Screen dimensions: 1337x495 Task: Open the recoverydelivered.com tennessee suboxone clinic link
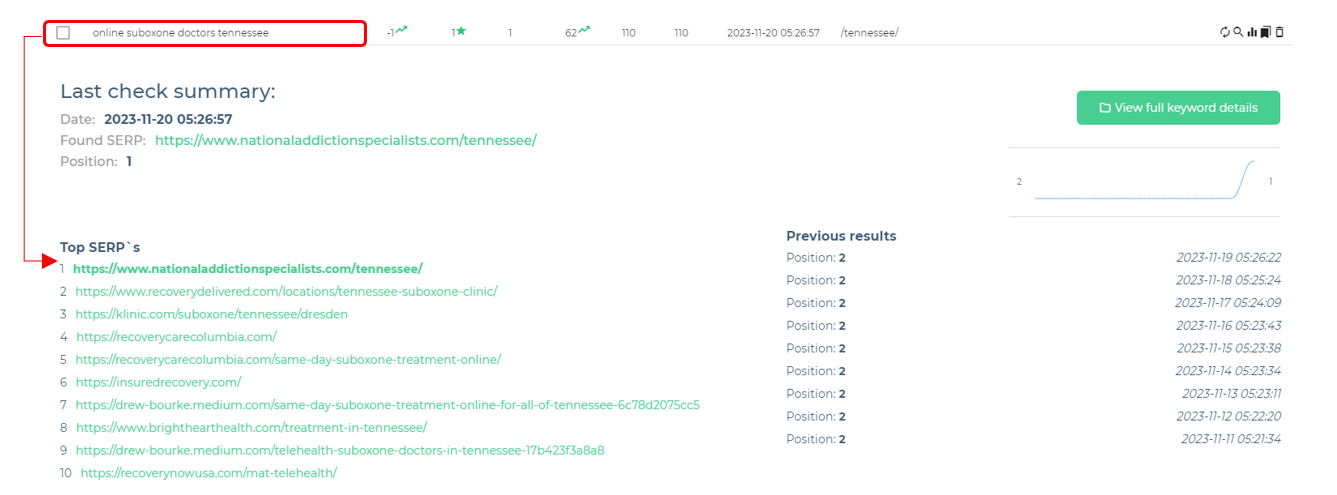[x=286, y=292]
